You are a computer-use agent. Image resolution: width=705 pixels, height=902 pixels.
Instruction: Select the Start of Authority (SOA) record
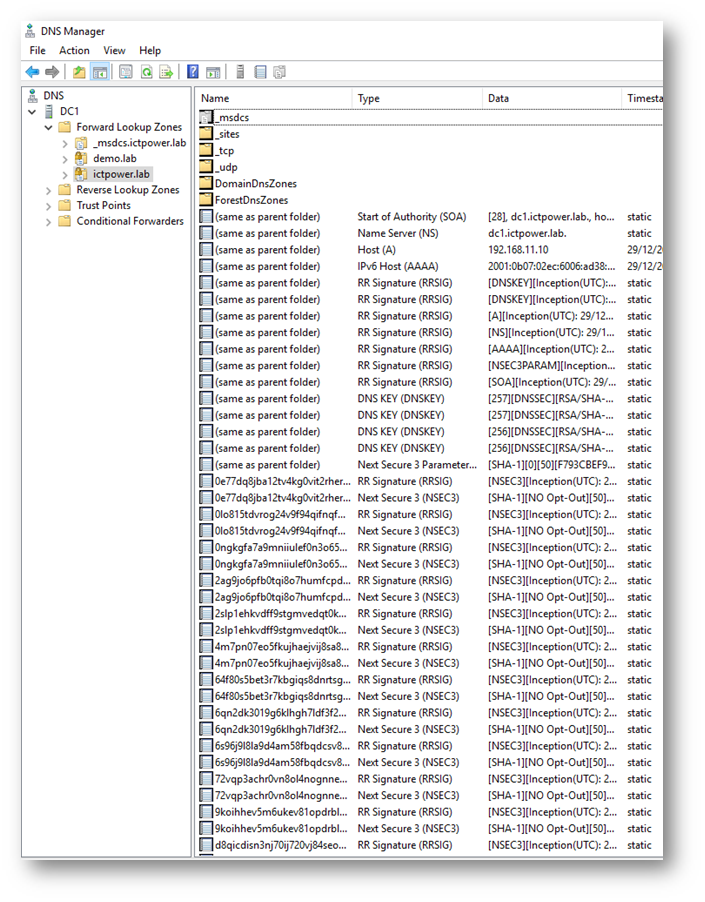tap(411, 217)
